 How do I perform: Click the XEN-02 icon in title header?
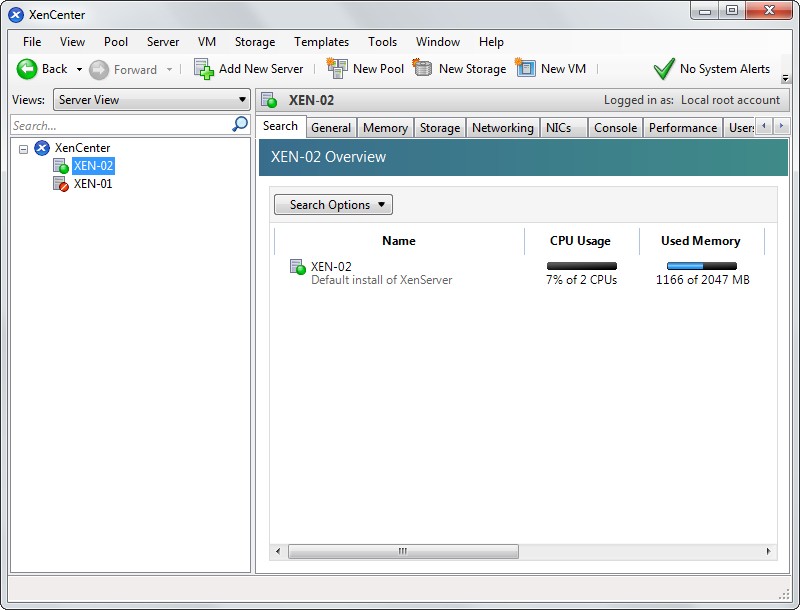point(269,100)
